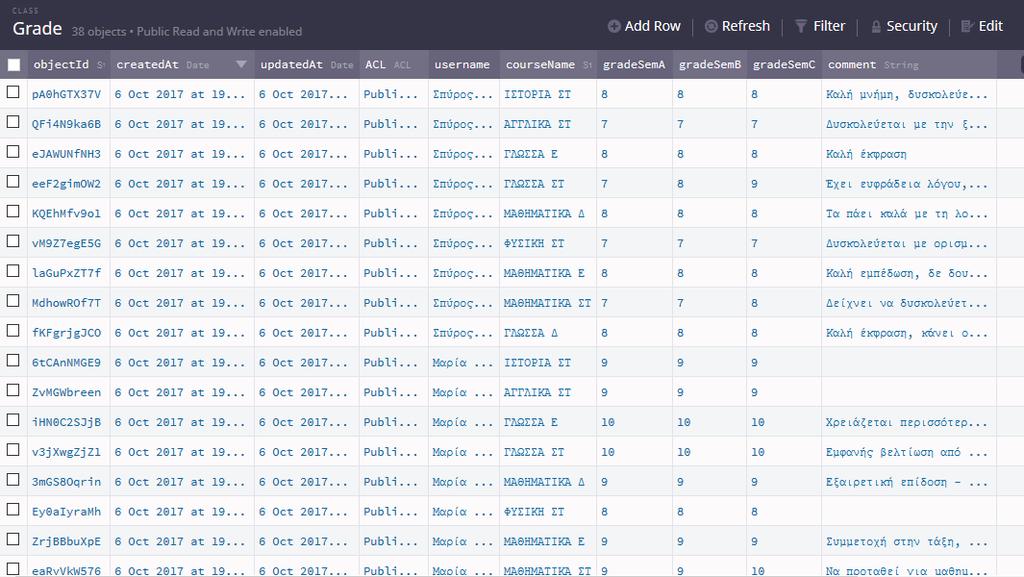This screenshot has width=1024, height=577.
Task: Check the row ZvMGWbreen checkbox
Action: (x=13, y=390)
